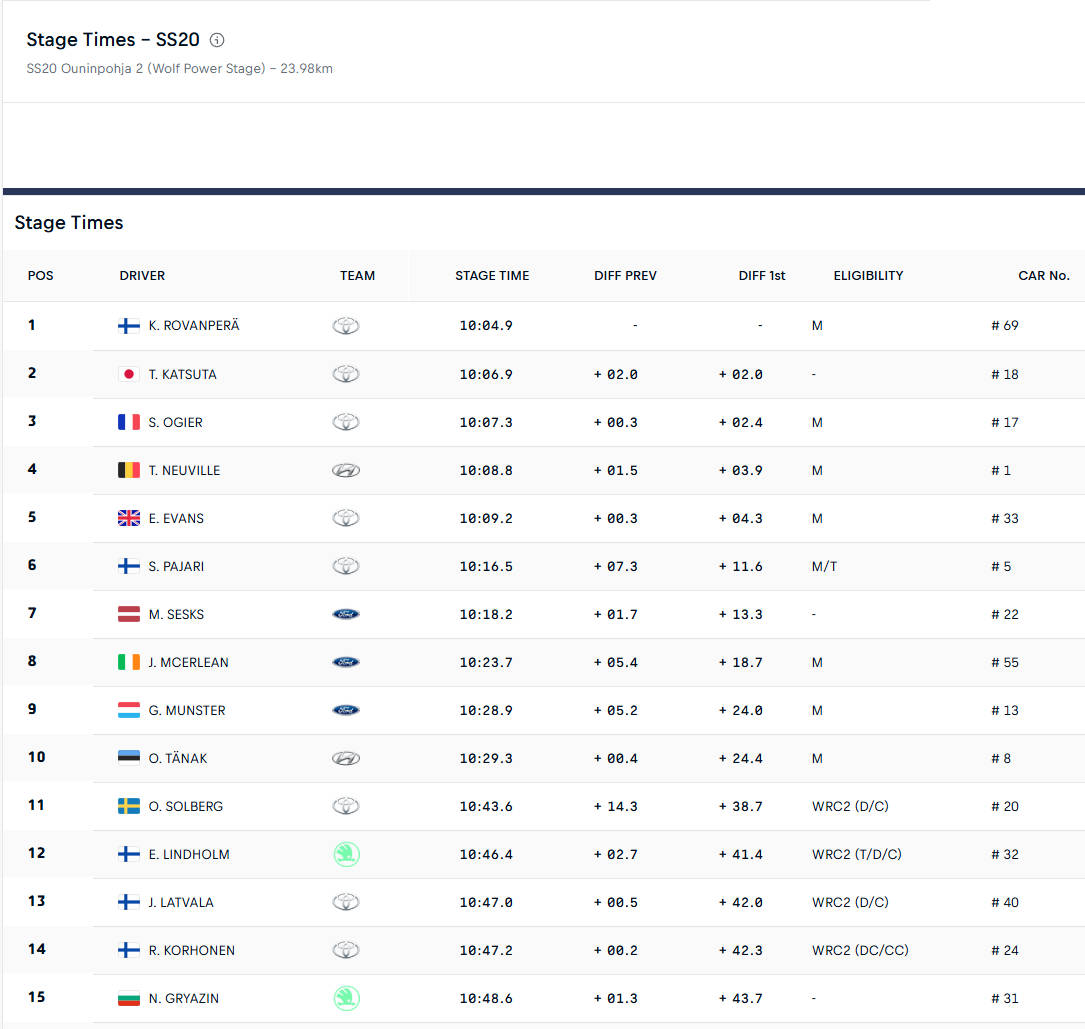Click car number # 69
The width and height of the screenshot is (1085, 1029).
click(1005, 325)
